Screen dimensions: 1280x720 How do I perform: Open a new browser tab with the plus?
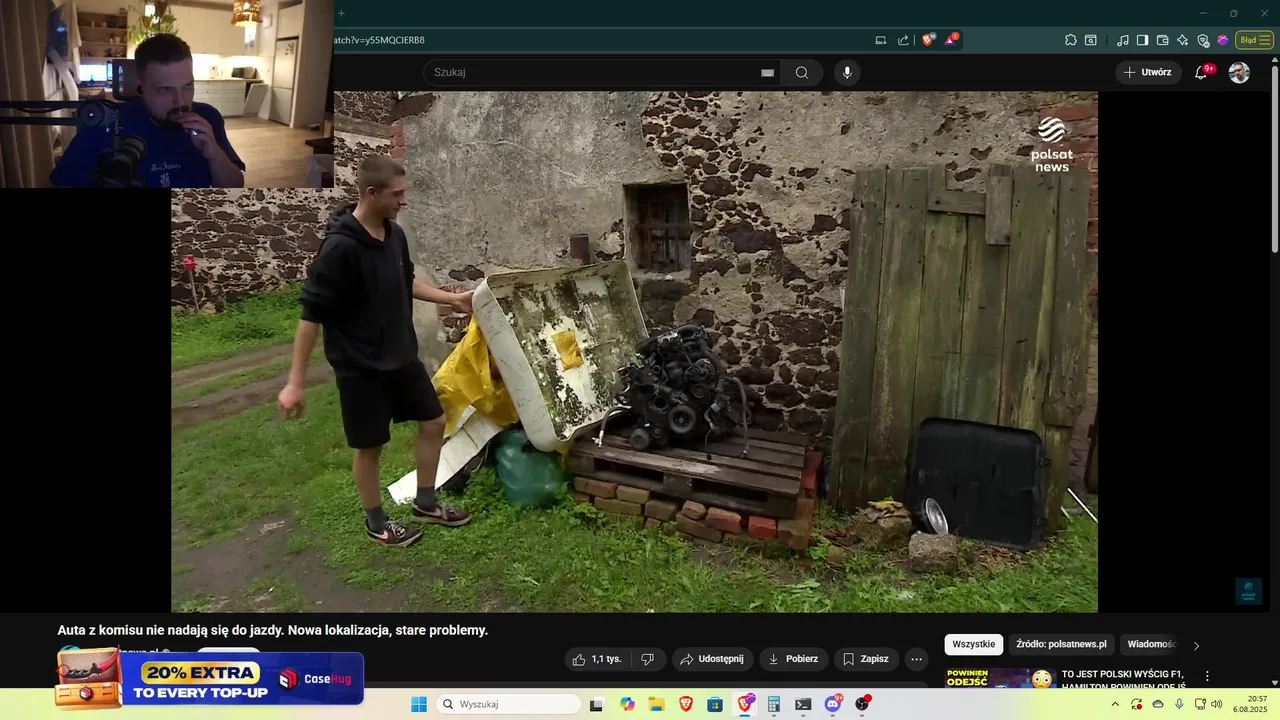pyautogui.click(x=341, y=13)
